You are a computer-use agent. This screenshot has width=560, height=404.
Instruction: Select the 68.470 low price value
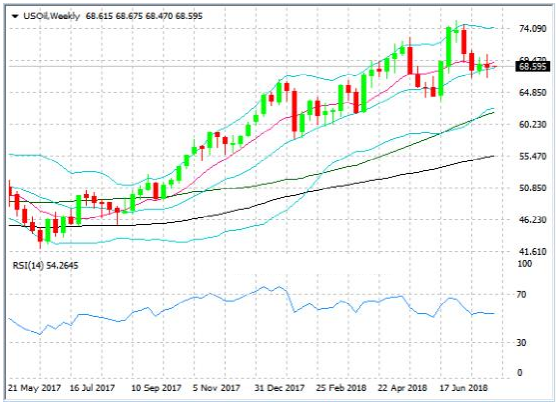pyautogui.click(x=159, y=16)
